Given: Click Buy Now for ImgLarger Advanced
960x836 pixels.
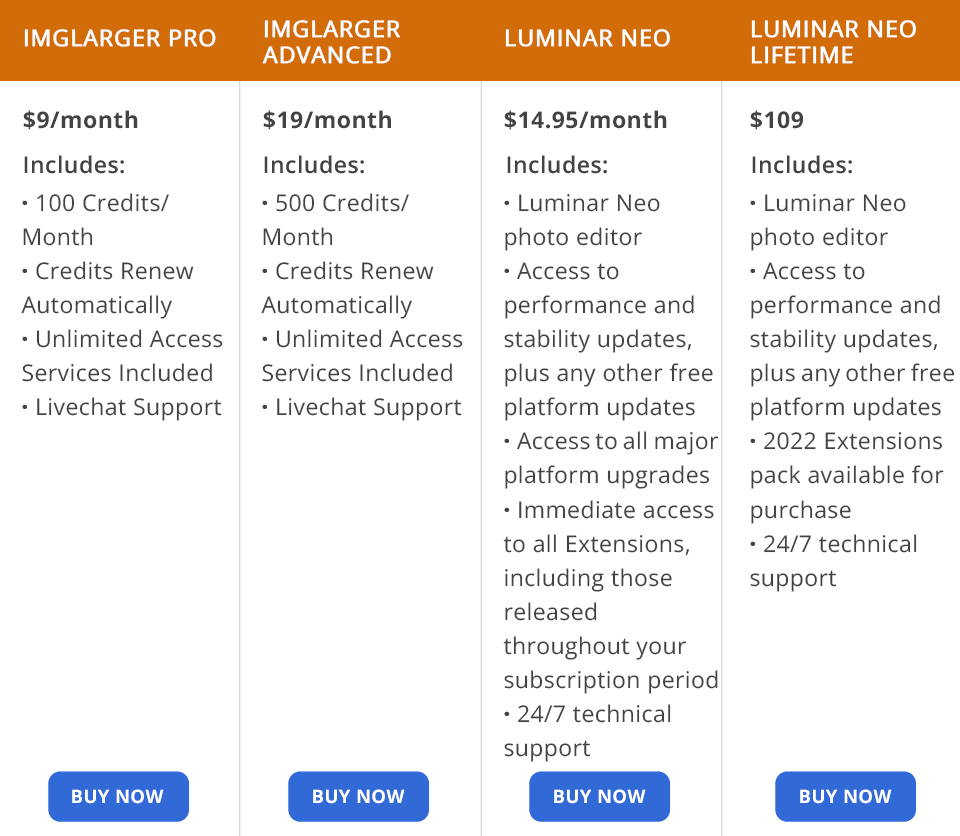Looking at the screenshot, I should point(358,796).
